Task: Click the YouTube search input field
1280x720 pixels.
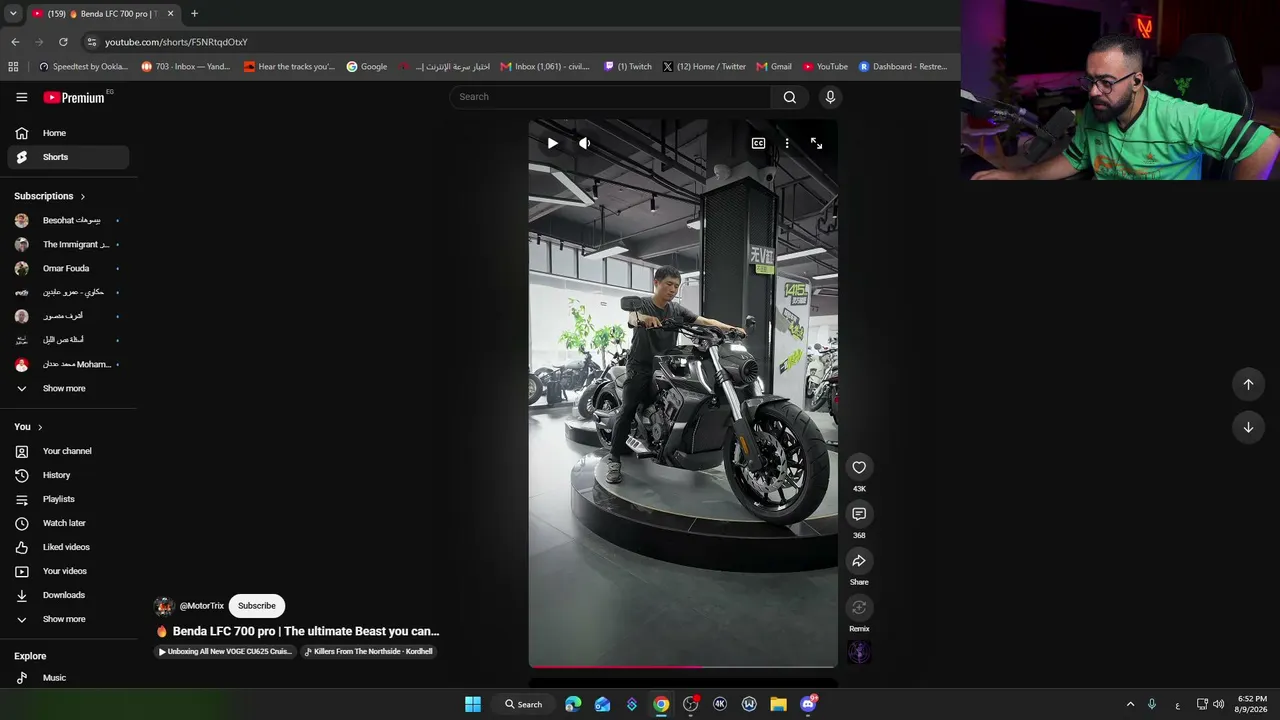Action: (x=610, y=97)
